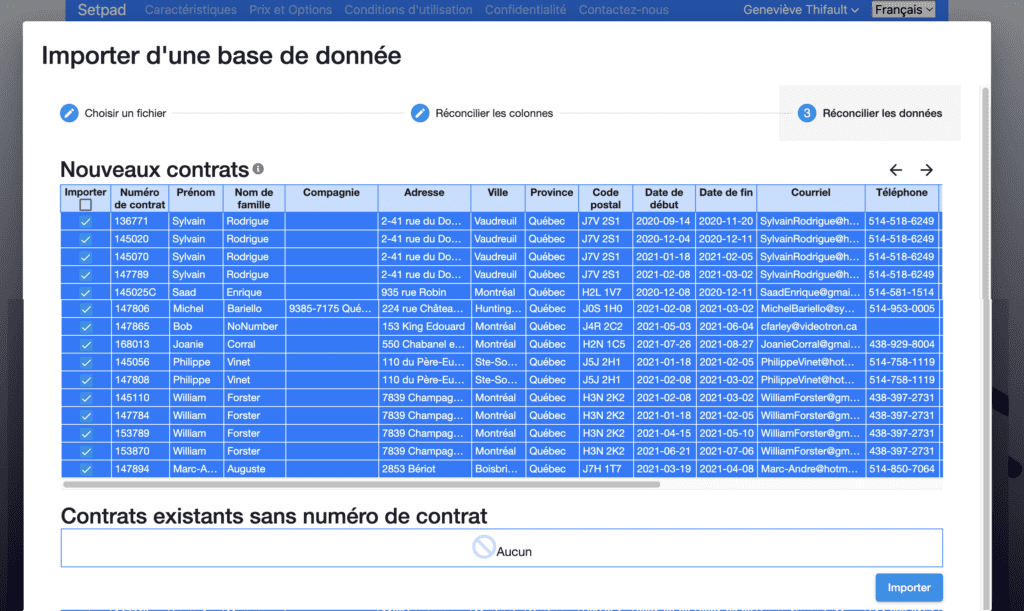This screenshot has width=1024, height=611.
Task: Go to Prix et Options page
Action: tap(290, 10)
